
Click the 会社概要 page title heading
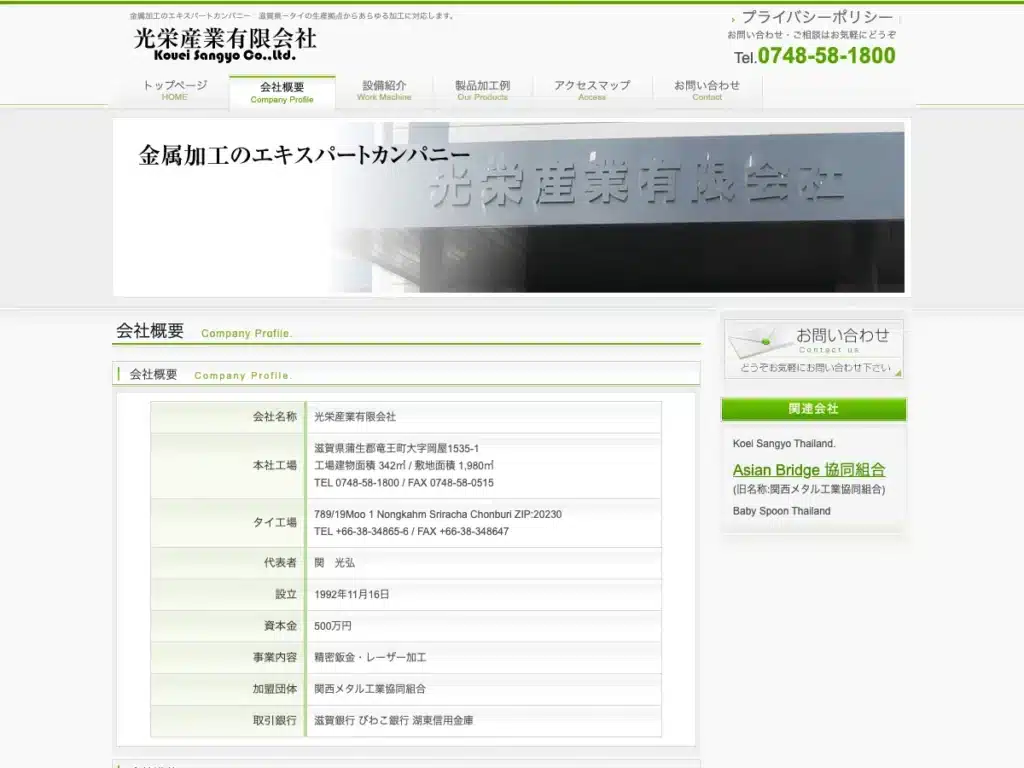point(150,330)
